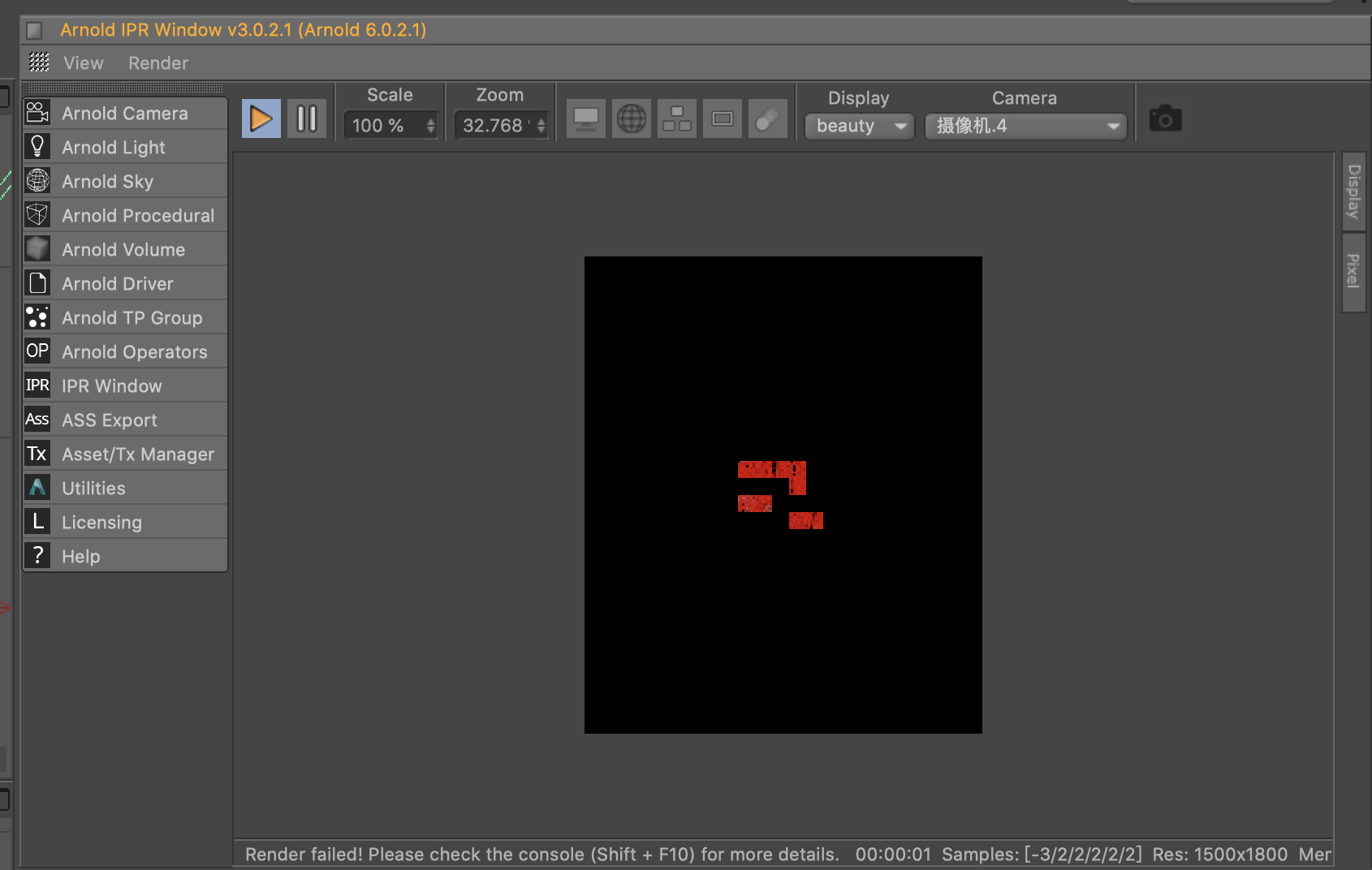The image size is (1372, 870).
Task: Open the Render menu
Action: coord(158,63)
